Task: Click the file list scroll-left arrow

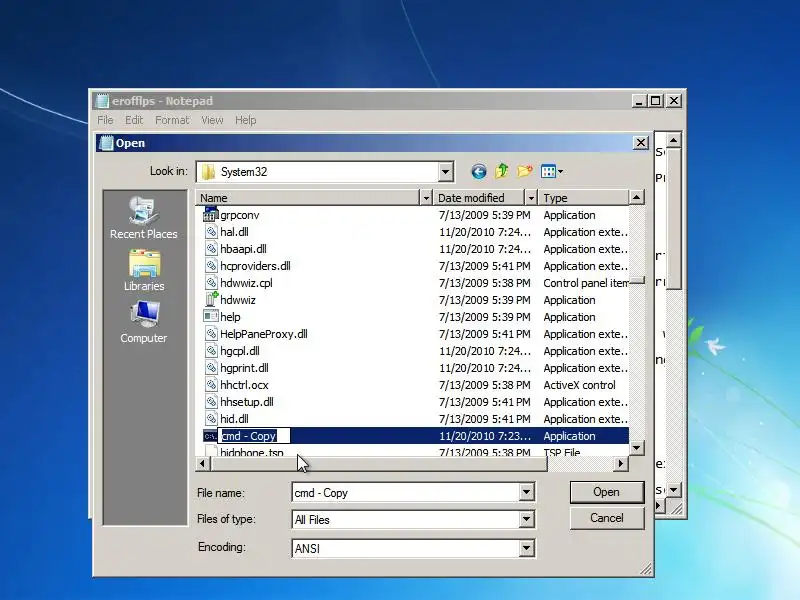Action: pyautogui.click(x=203, y=464)
